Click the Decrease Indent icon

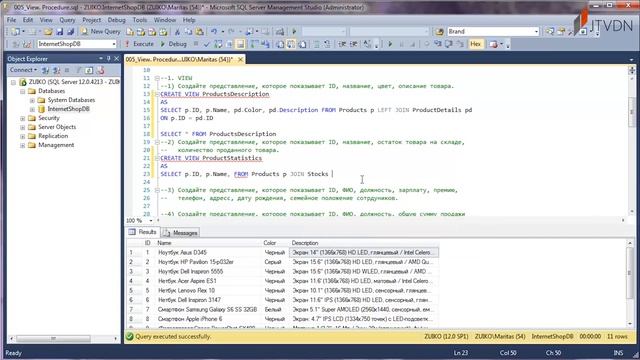pos(342,44)
